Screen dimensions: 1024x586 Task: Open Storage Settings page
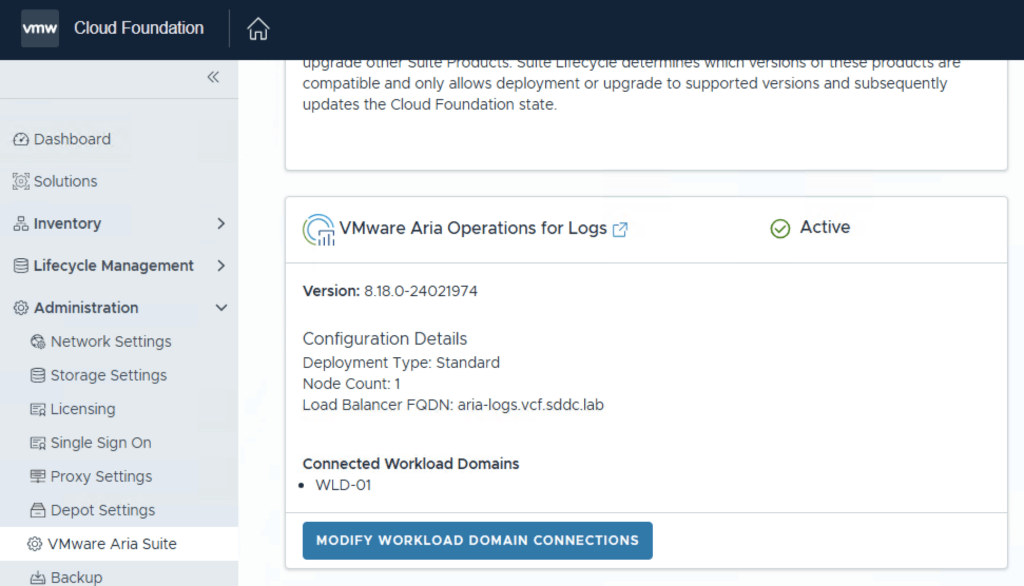point(108,375)
